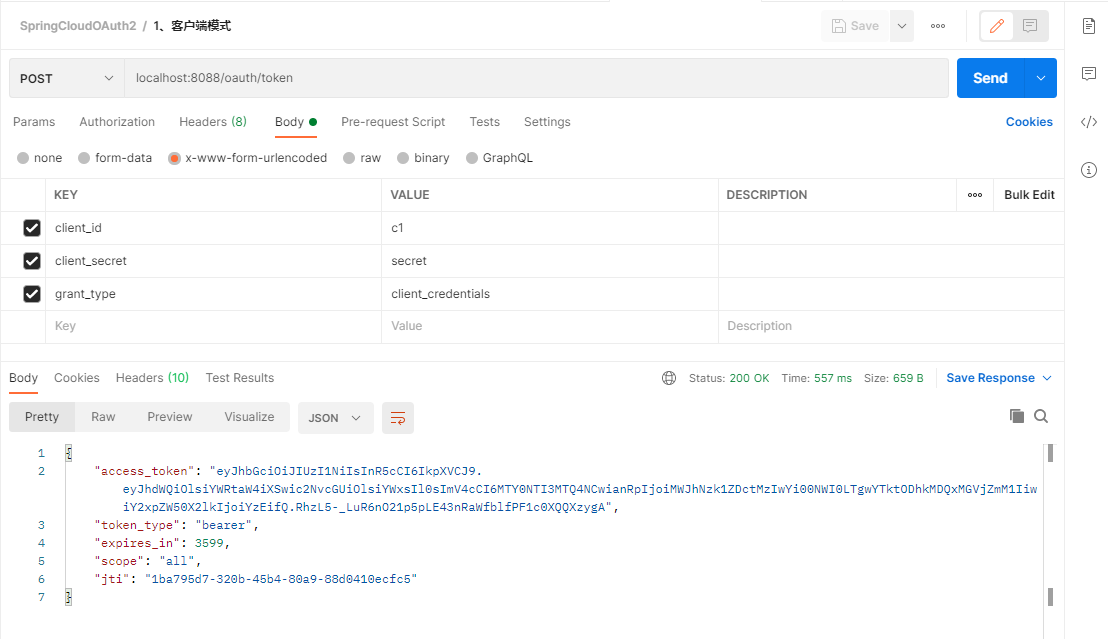Uncheck the grant_type row checkbox
Screen dimensions: 1108x639
[32, 293]
